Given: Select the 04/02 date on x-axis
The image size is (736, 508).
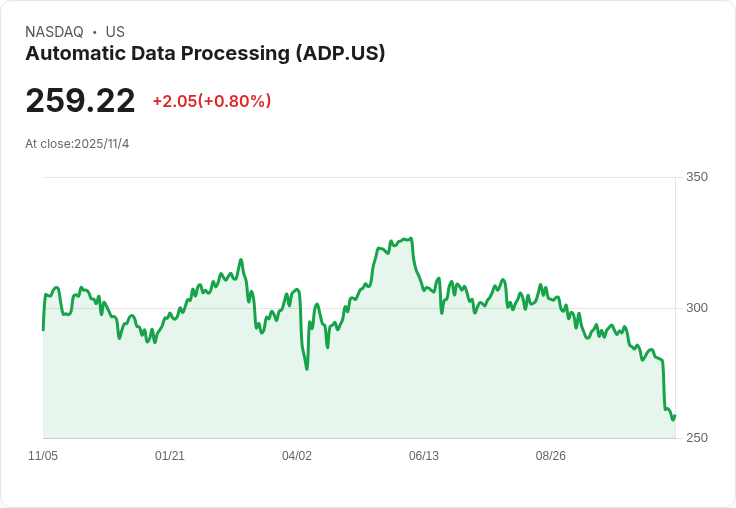Looking at the screenshot, I should [x=297, y=456].
